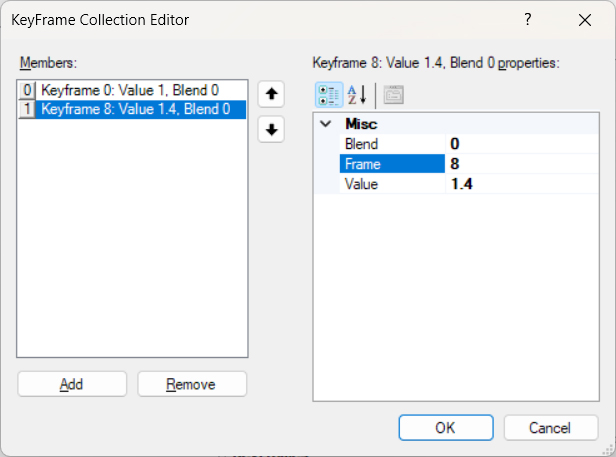The image size is (616, 457).
Task: Click the Help question mark button
Action: 528,20
